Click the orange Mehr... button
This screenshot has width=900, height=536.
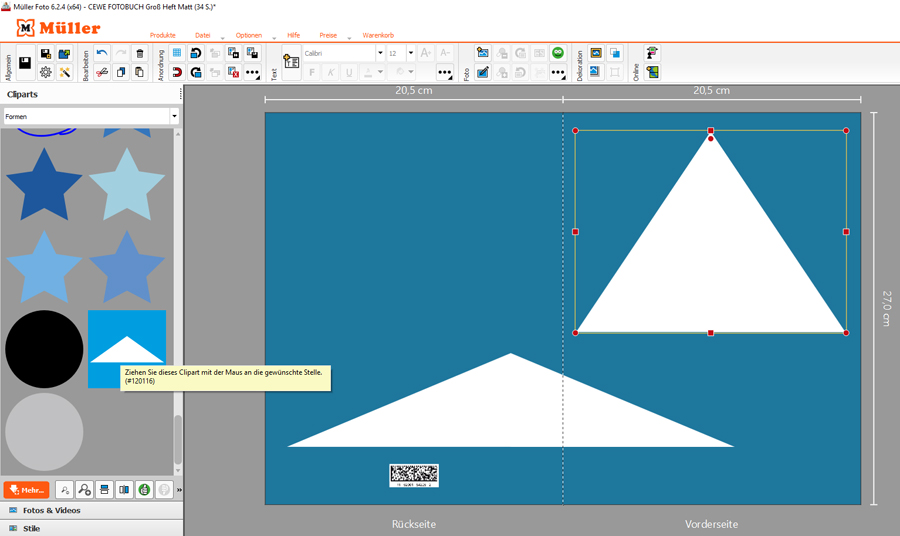(26, 490)
